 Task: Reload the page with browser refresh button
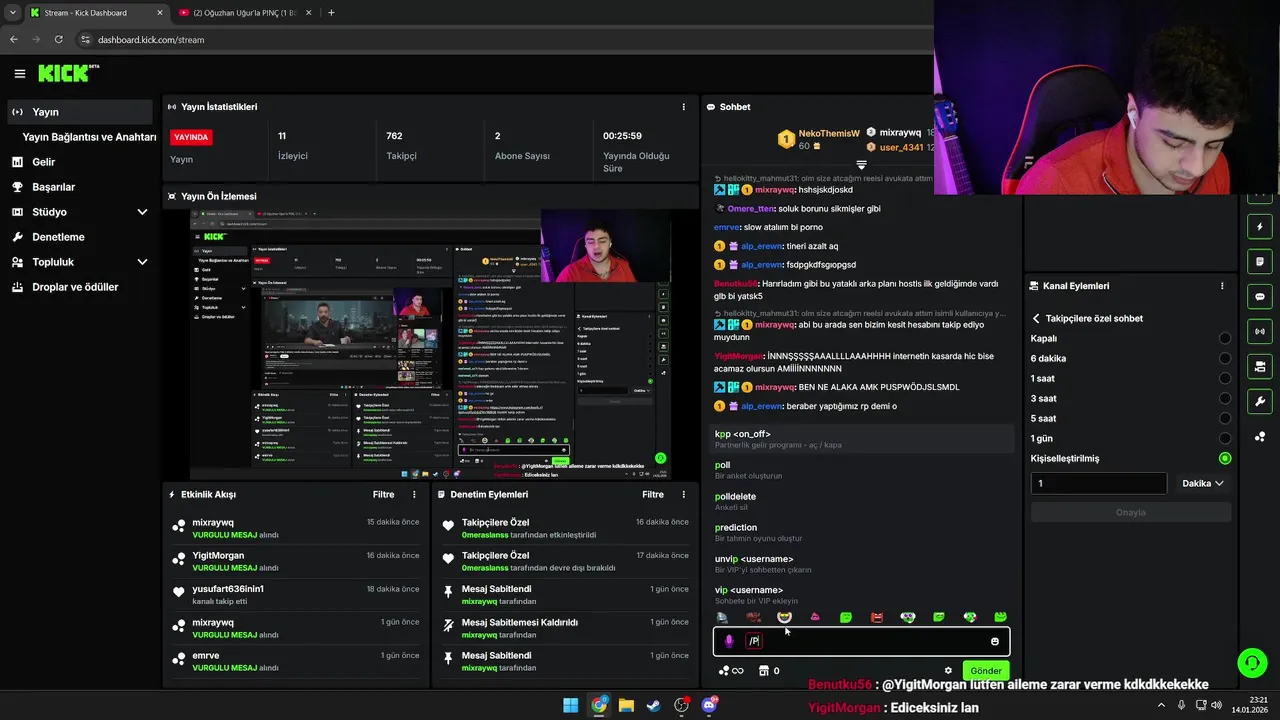pyautogui.click(x=59, y=40)
